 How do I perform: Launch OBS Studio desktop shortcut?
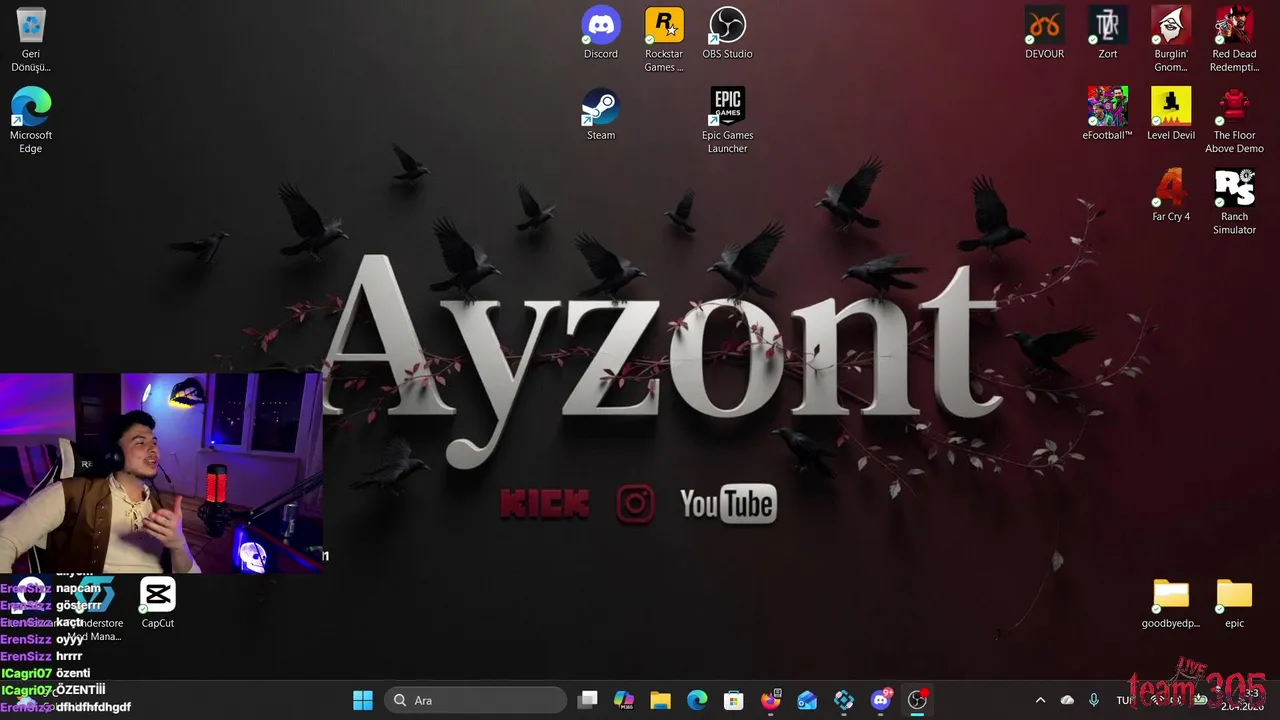coord(727,33)
